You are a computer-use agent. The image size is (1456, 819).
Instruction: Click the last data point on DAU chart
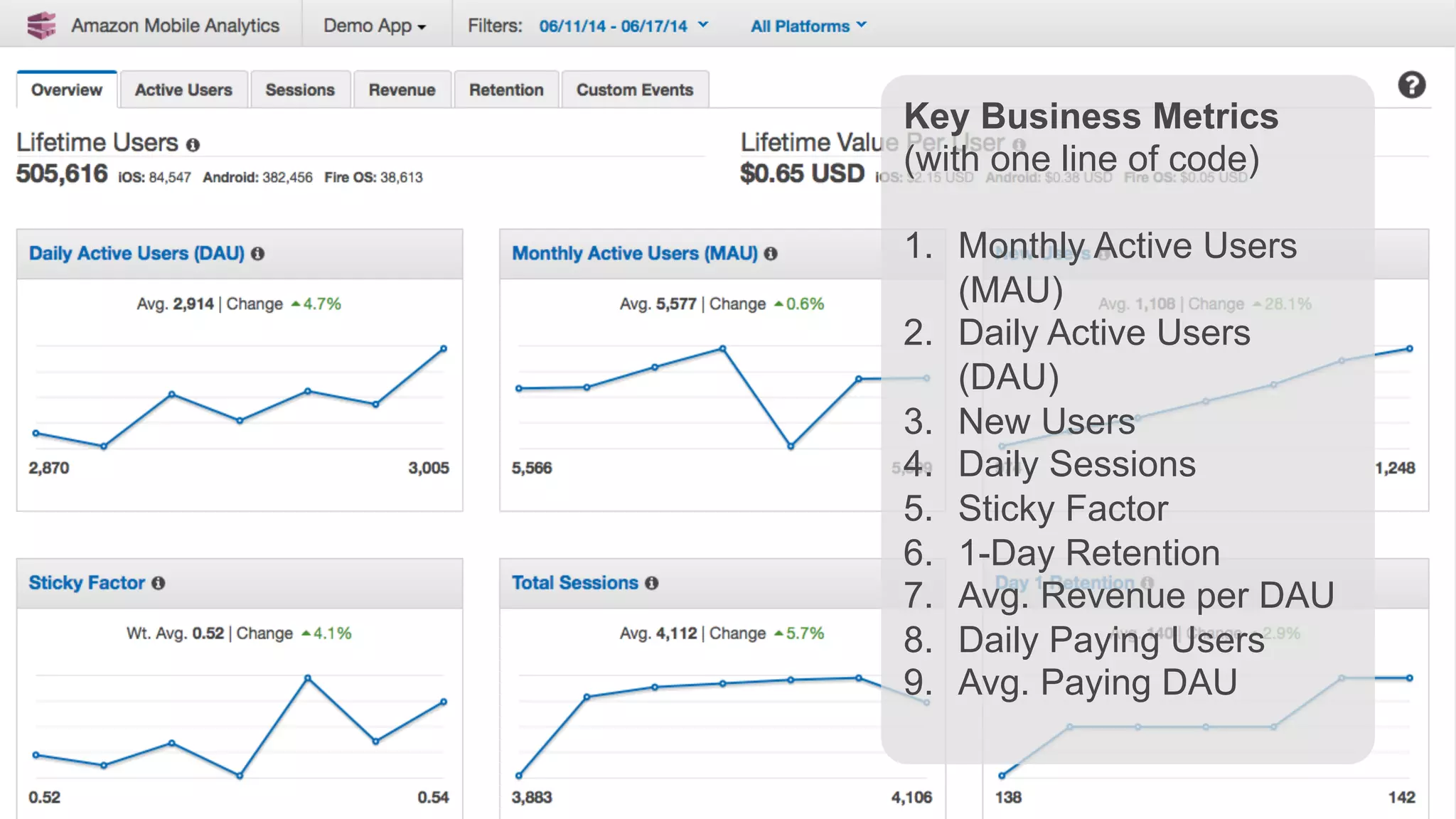(x=444, y=349)
